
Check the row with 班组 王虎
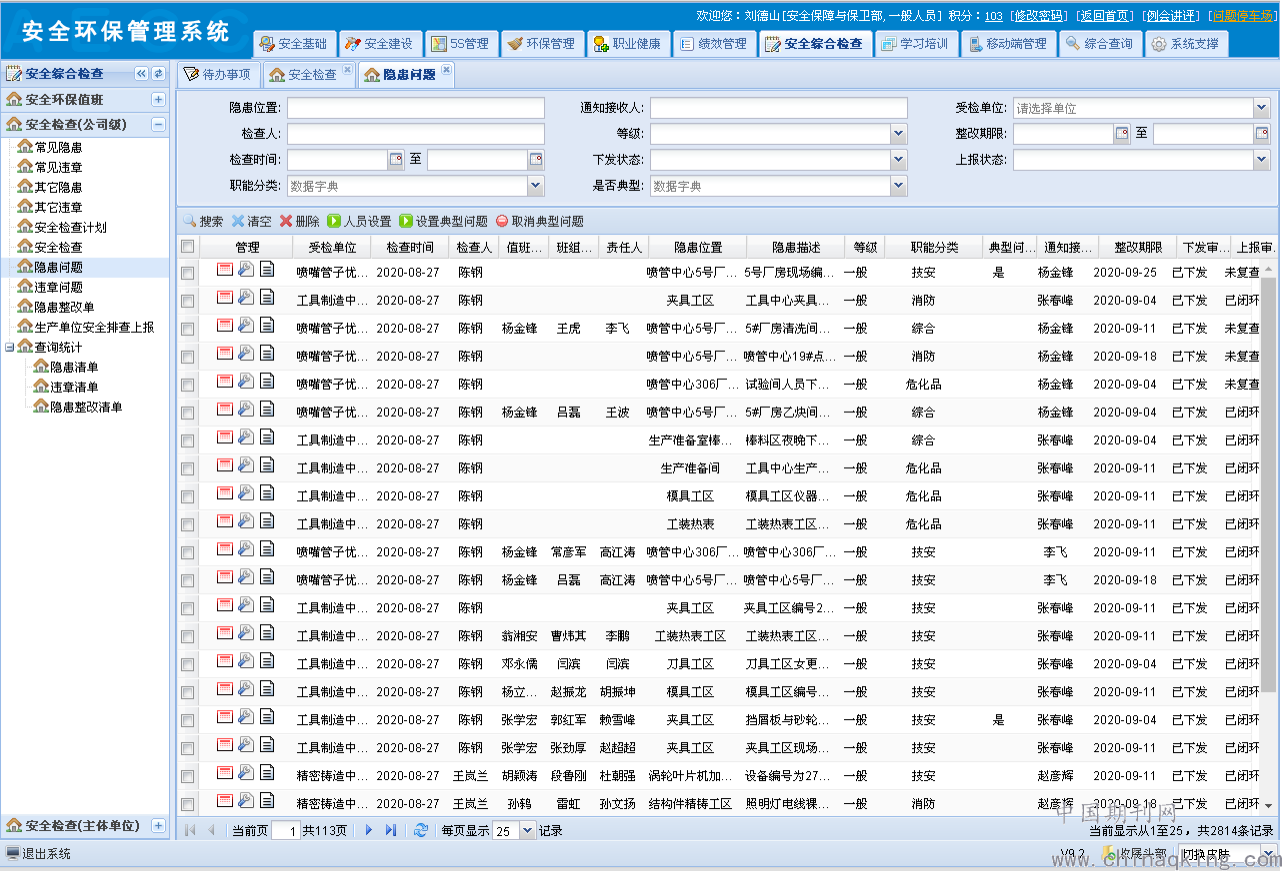pos(187,329)
